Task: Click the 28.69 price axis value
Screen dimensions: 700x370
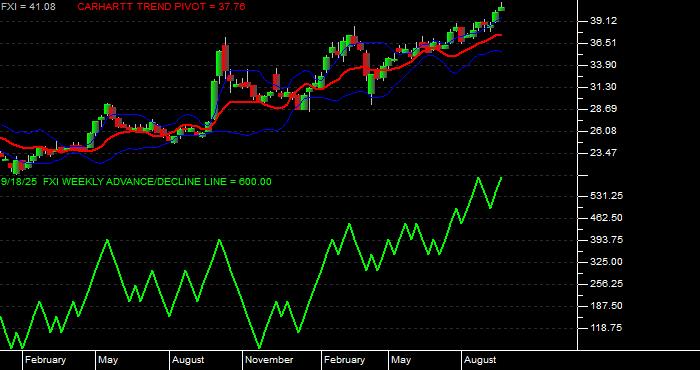Action: click(x=603, y=108)
